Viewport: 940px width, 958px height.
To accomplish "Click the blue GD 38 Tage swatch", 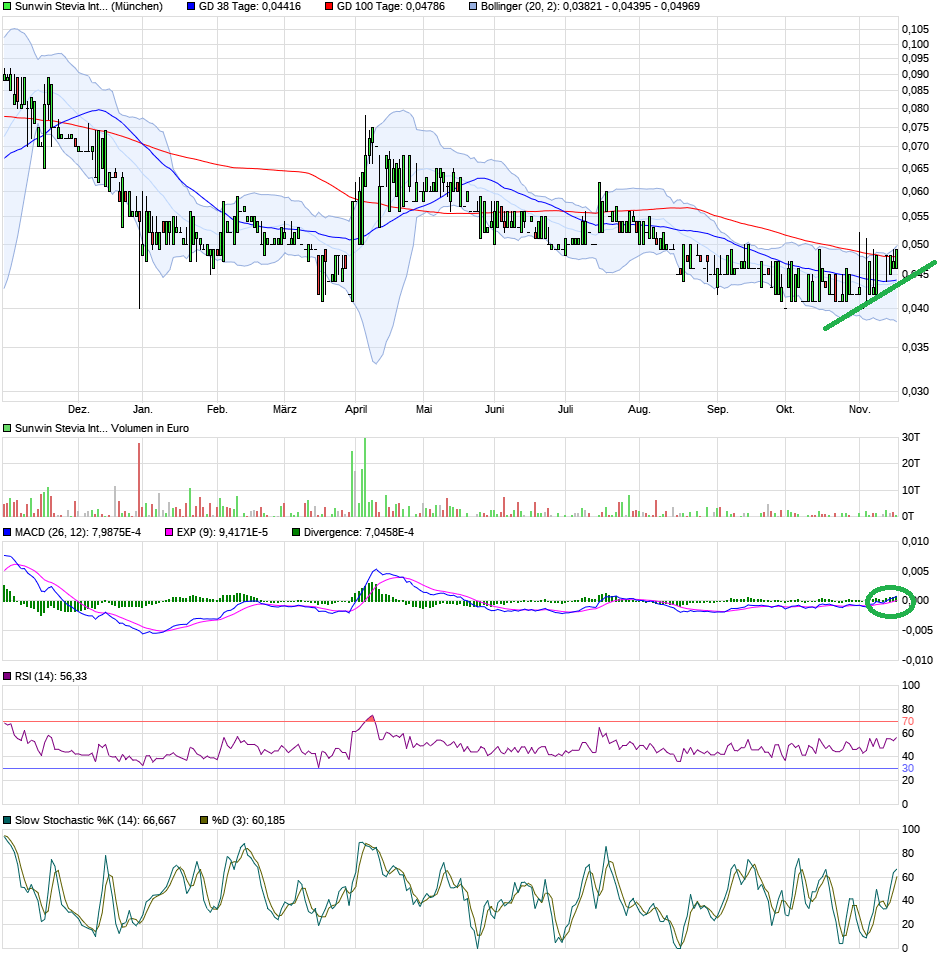I will click(191, 7).
